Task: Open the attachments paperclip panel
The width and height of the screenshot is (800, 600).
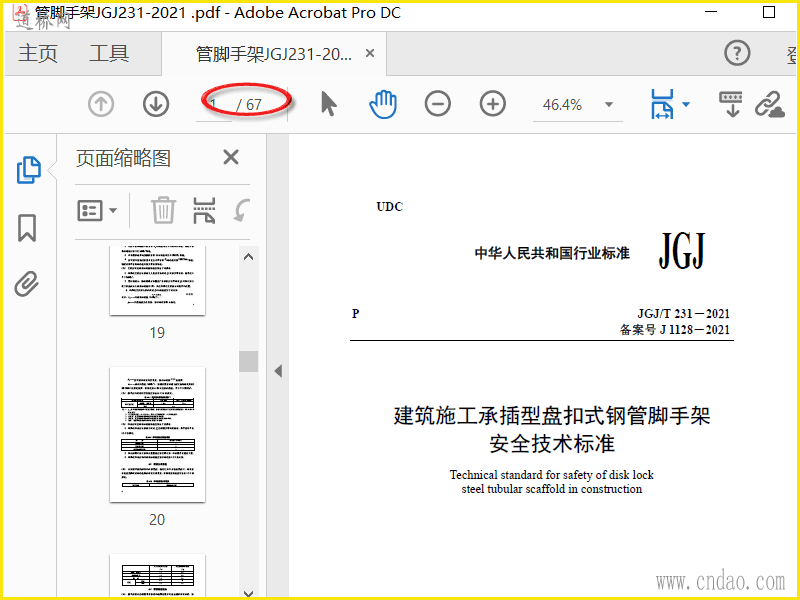Action: [27, 284]
